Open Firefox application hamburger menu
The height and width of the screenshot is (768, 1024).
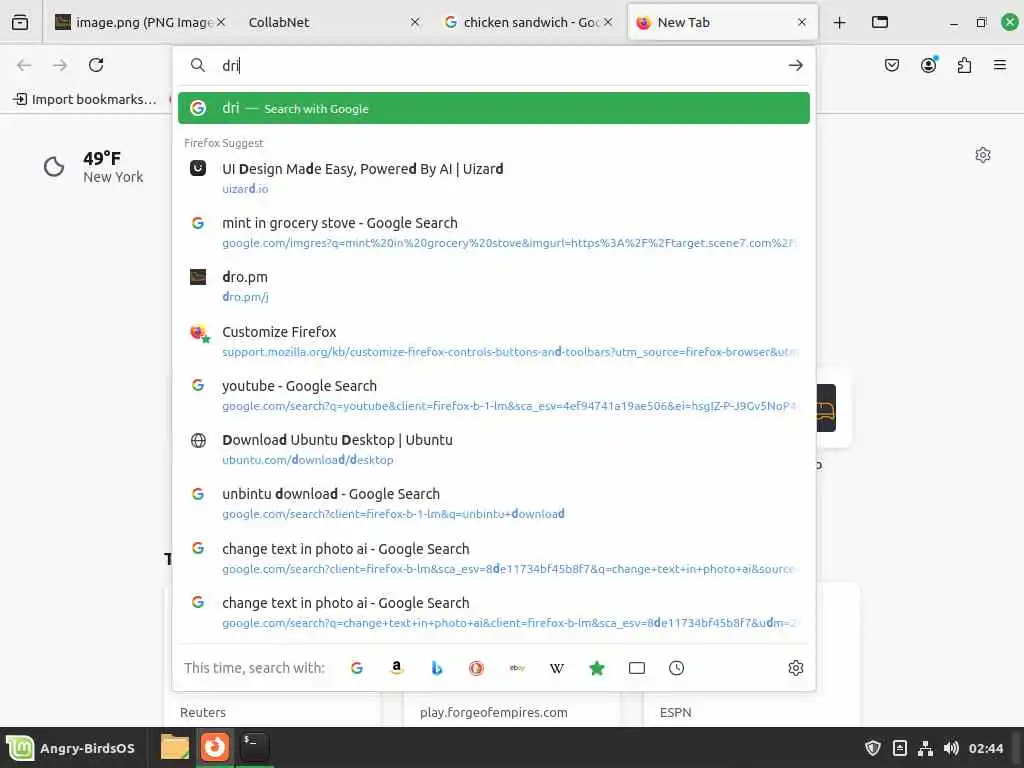(x=999, y=65)
